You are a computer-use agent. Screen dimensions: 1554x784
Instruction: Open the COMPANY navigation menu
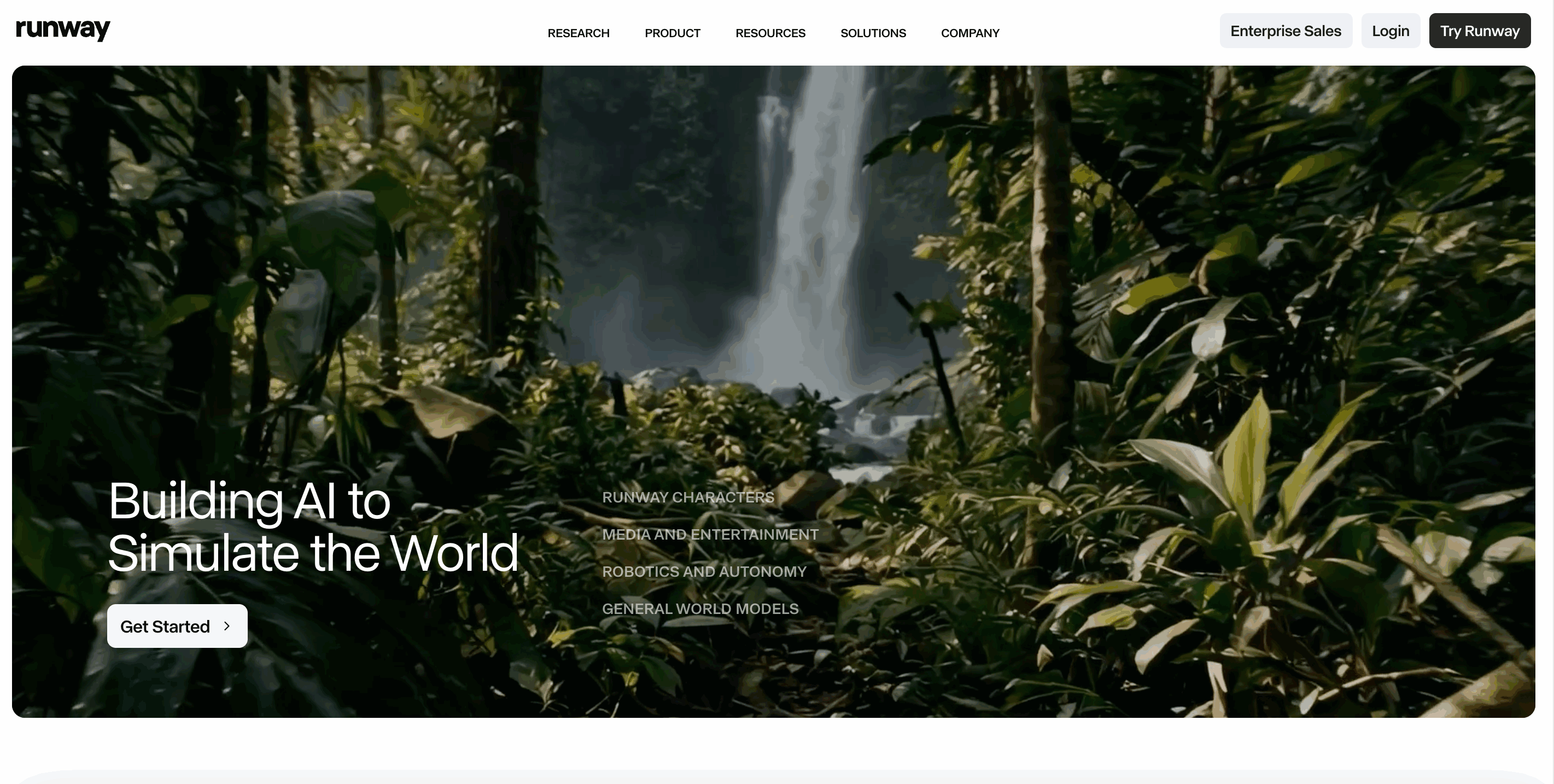click(970, 33)
